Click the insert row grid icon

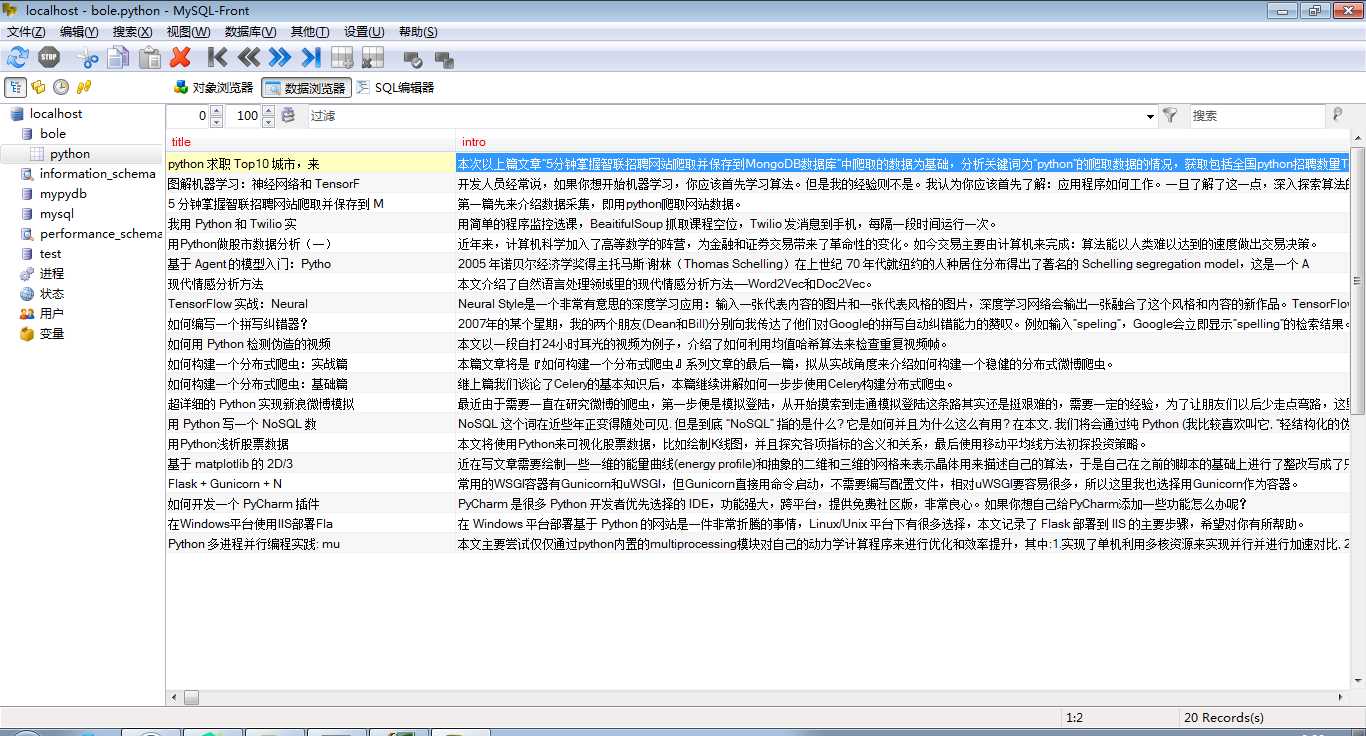(342, 57)
